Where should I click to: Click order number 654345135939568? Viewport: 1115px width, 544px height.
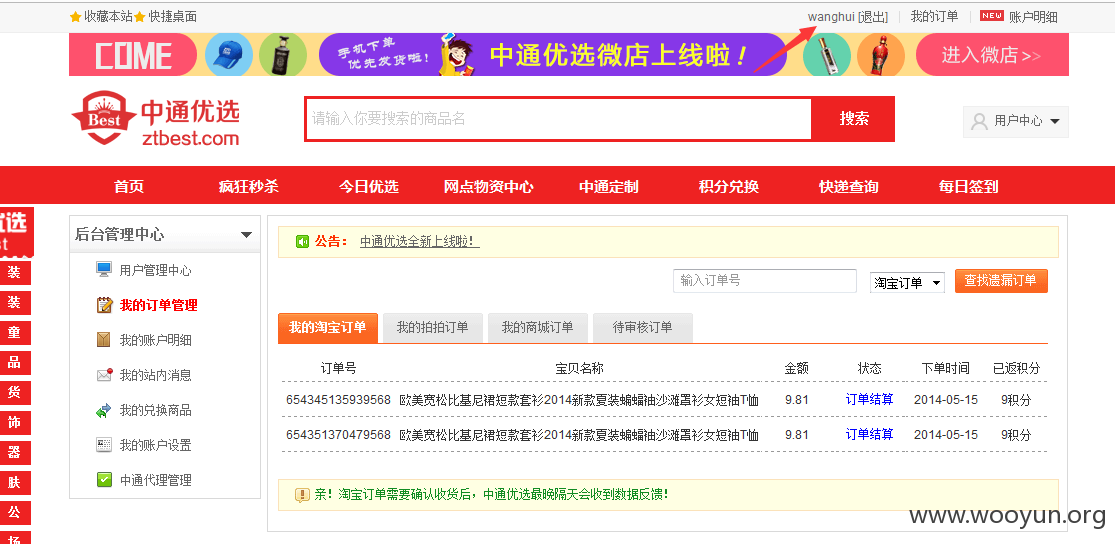pyautogui.click(x=338, y=400)
